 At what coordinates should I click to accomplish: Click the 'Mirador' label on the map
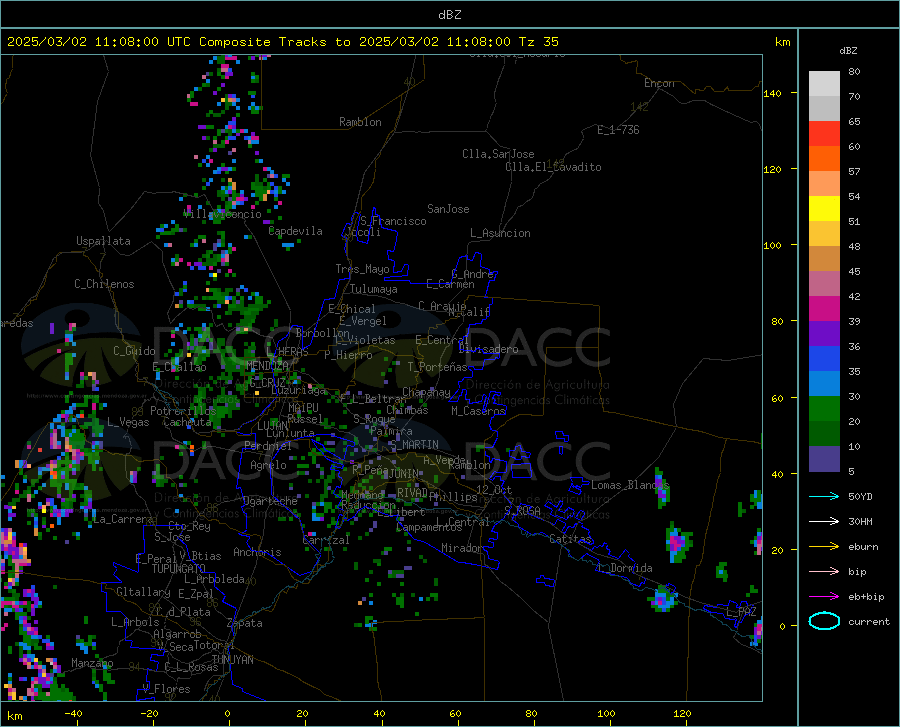click(461, 549)
